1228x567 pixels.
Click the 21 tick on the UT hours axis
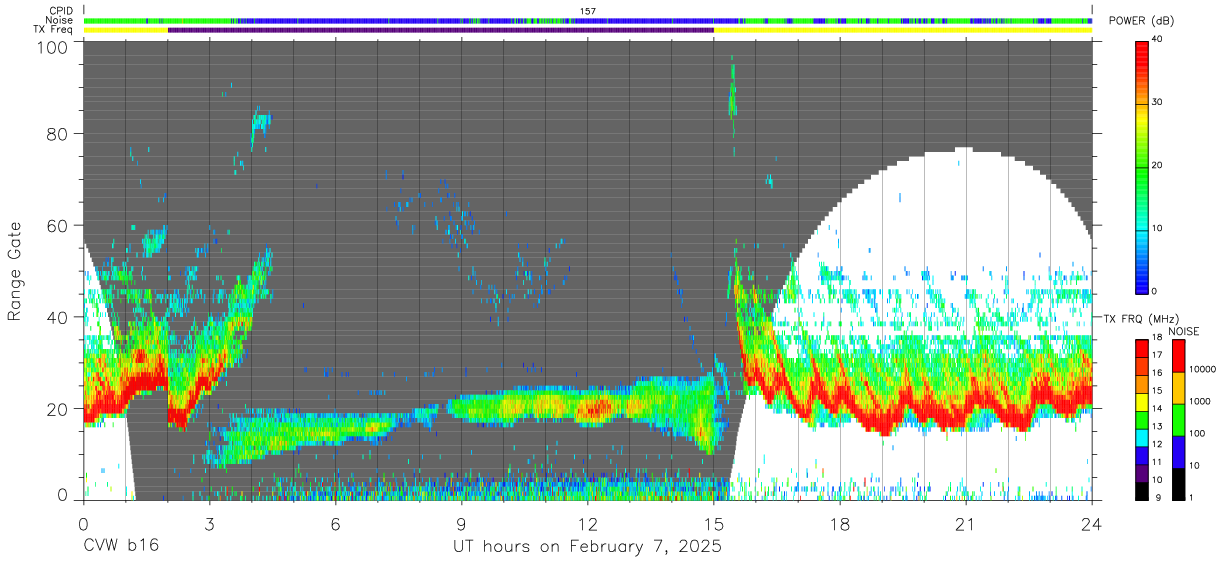tap(966, 523)
